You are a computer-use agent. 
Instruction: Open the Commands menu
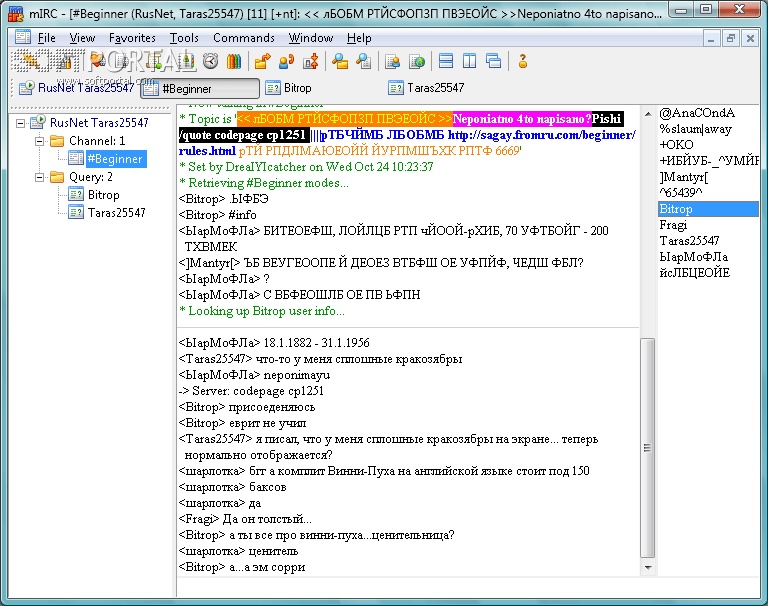tap(243, 38)
